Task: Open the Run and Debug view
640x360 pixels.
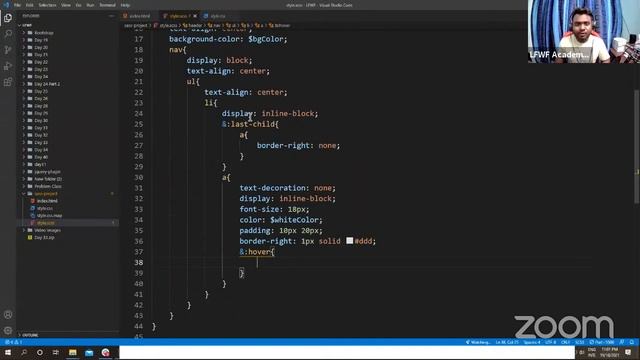Action: [x=8, y=66]
